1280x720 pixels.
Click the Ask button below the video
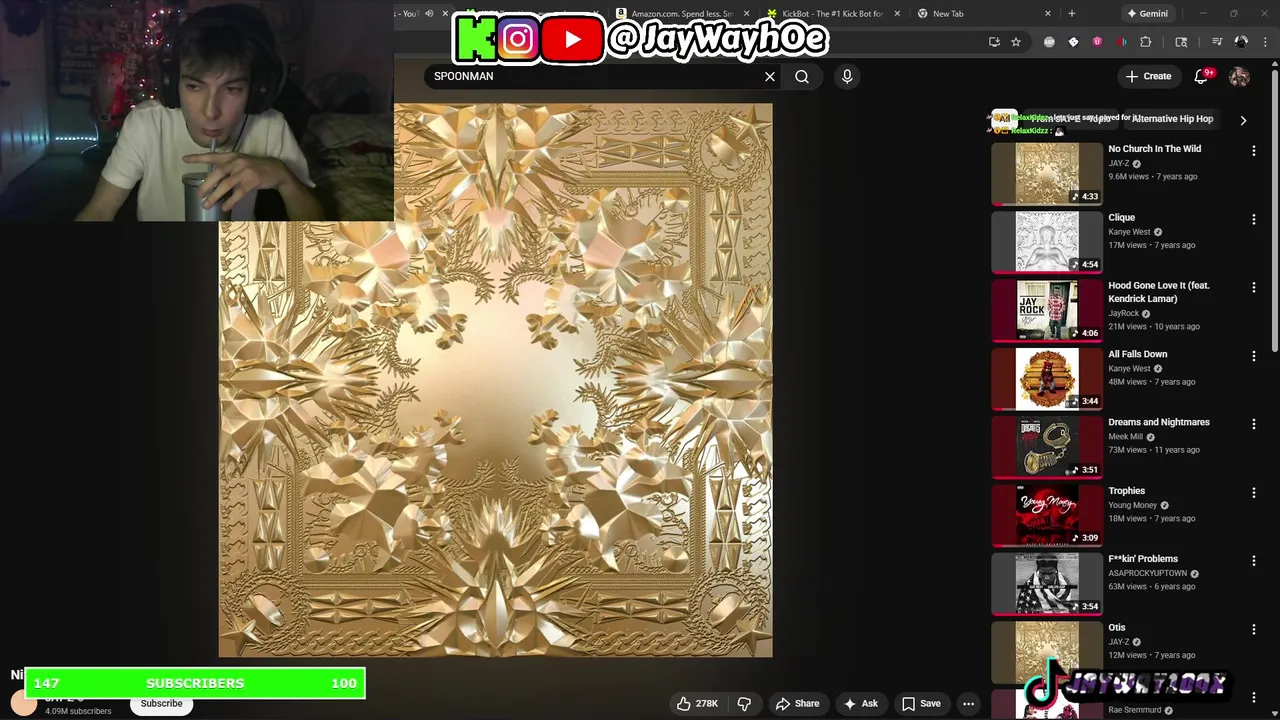(x=861, y=704)
